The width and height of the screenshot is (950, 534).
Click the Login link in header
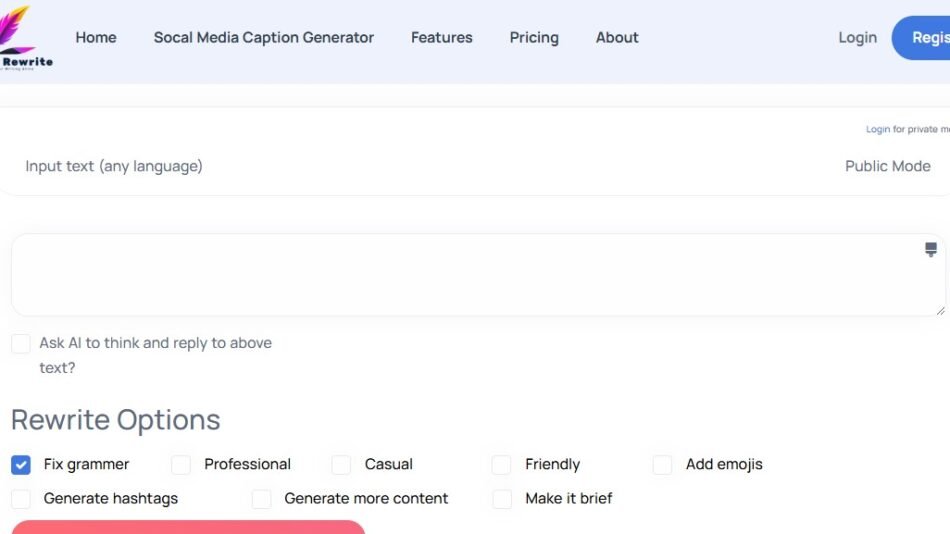[x=857, y=38]
